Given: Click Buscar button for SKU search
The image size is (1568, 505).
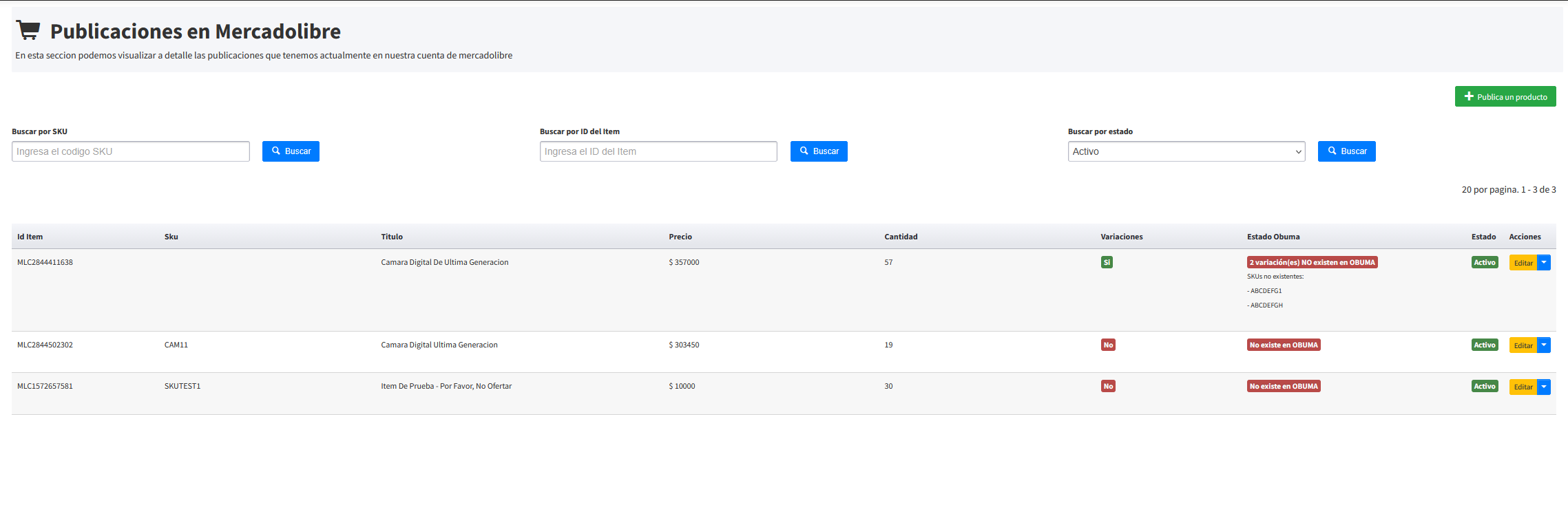Looking at the screenshot, I should tap(291, 151).
